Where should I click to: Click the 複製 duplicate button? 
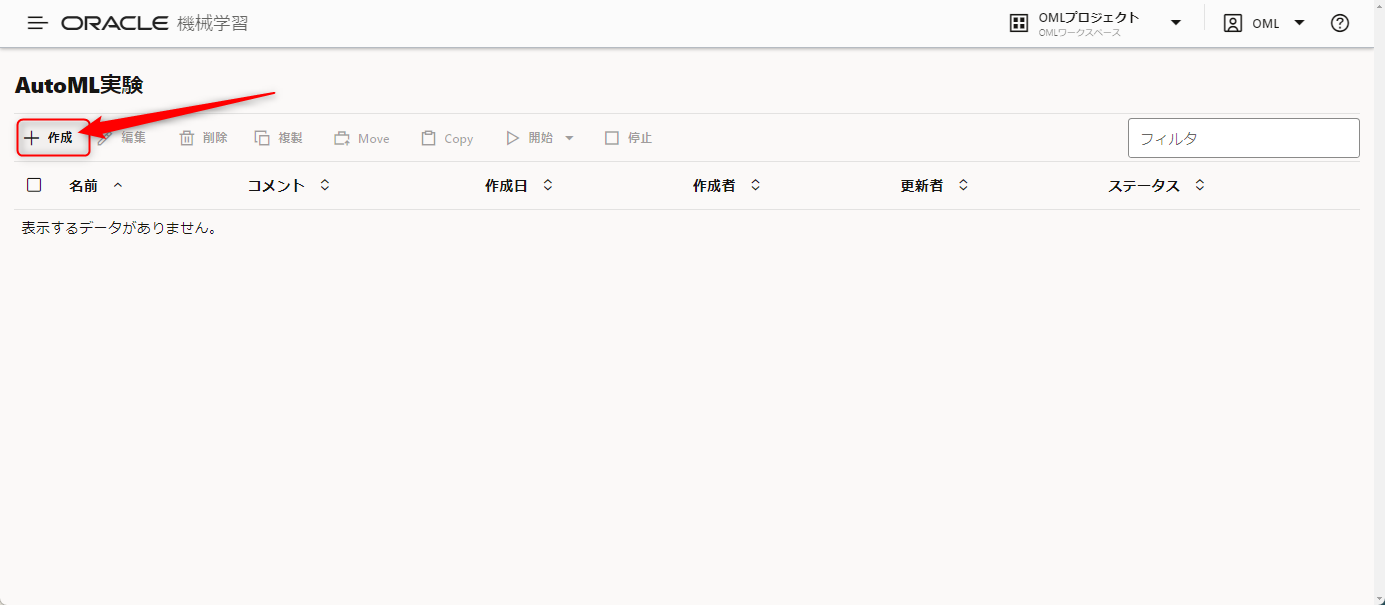coord(278,138)
